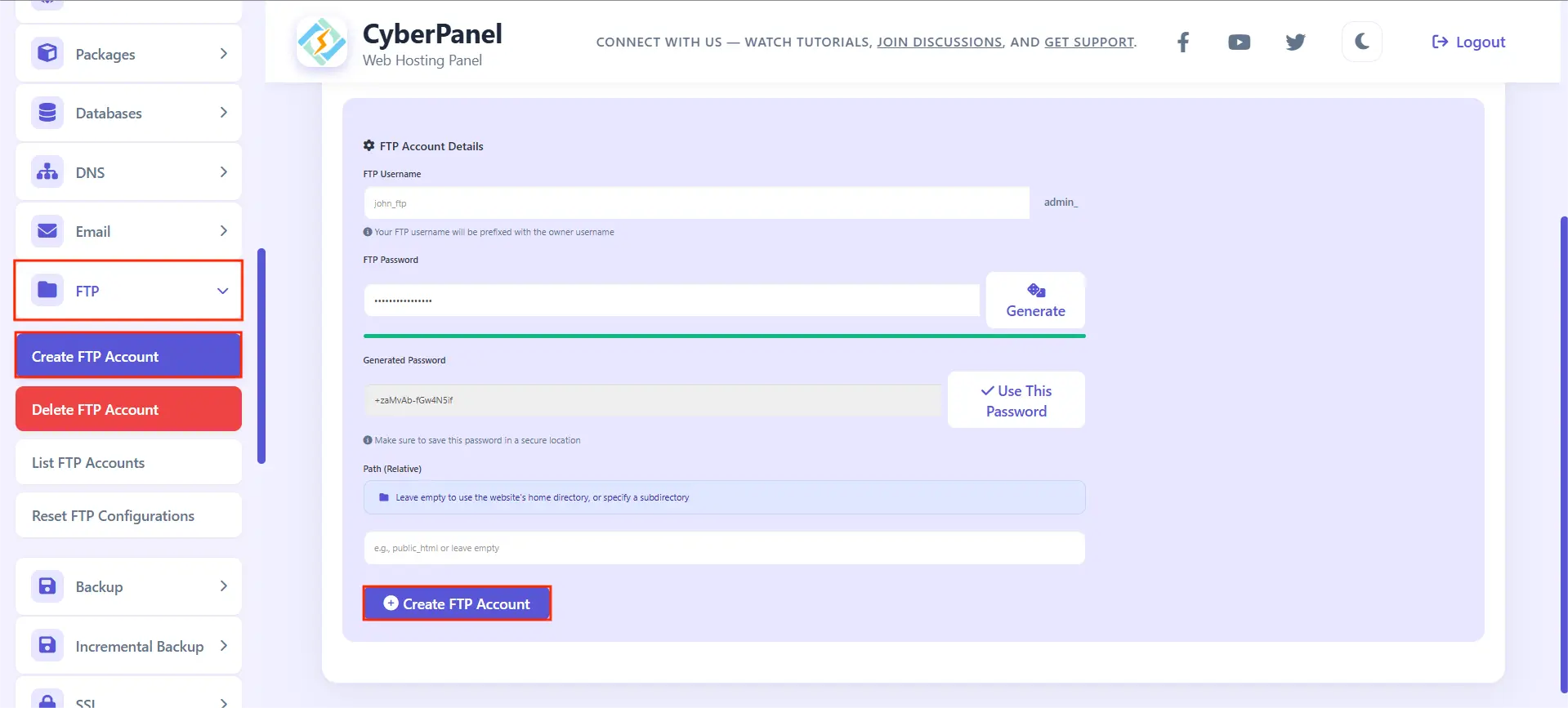
Task: Click the Email envelope icon
Action: 47,231
